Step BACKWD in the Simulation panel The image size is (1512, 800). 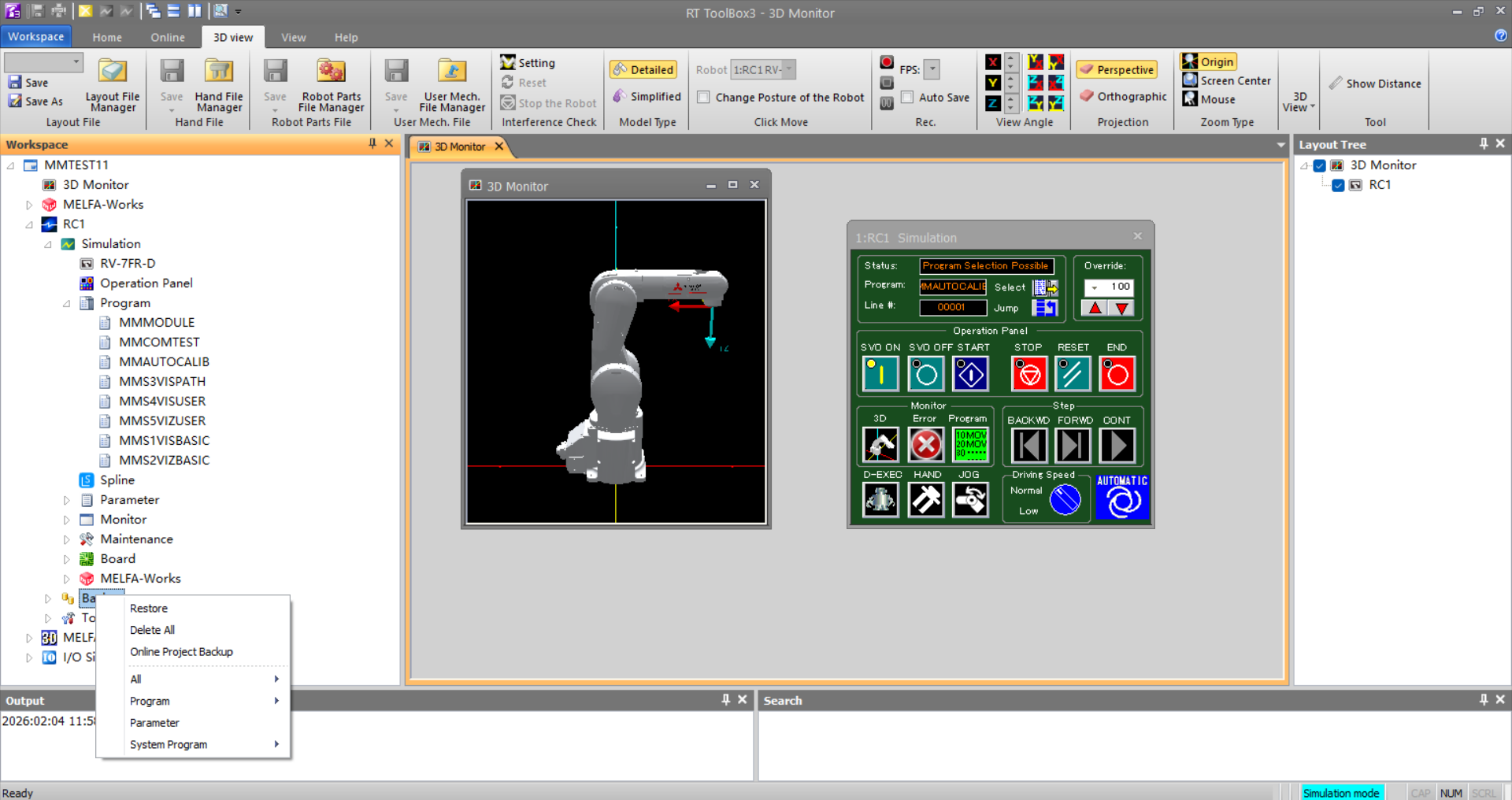(x=1028, y=445)
